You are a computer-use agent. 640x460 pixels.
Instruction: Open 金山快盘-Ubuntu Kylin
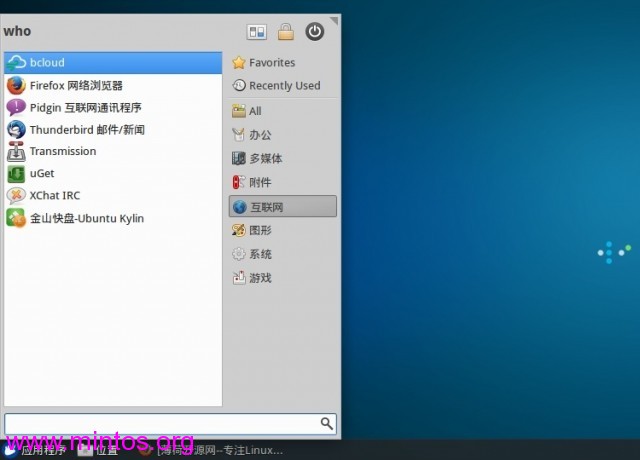(88, 217)
